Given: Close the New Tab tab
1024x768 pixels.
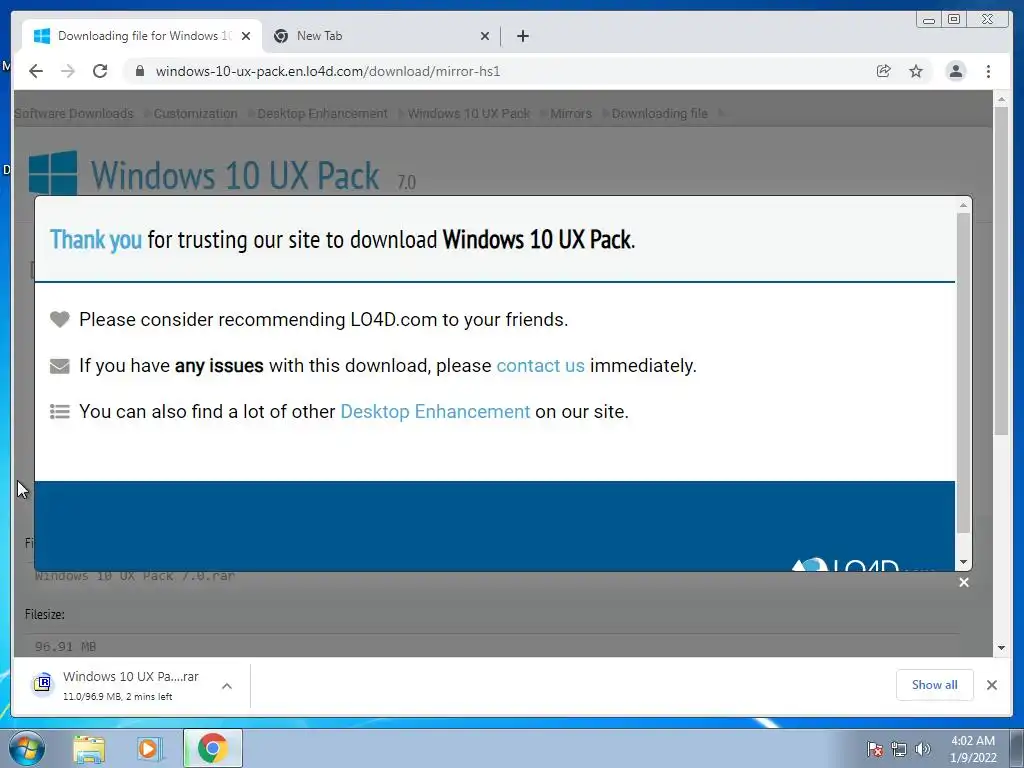Looking at the screenshot, I should (x=485, y=36).
